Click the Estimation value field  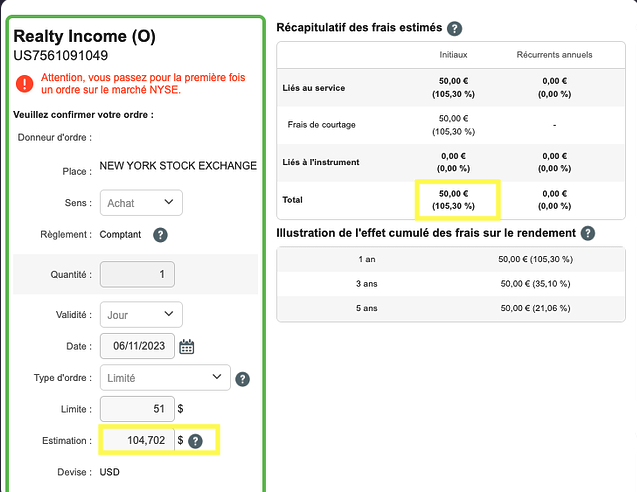point(137,440)
